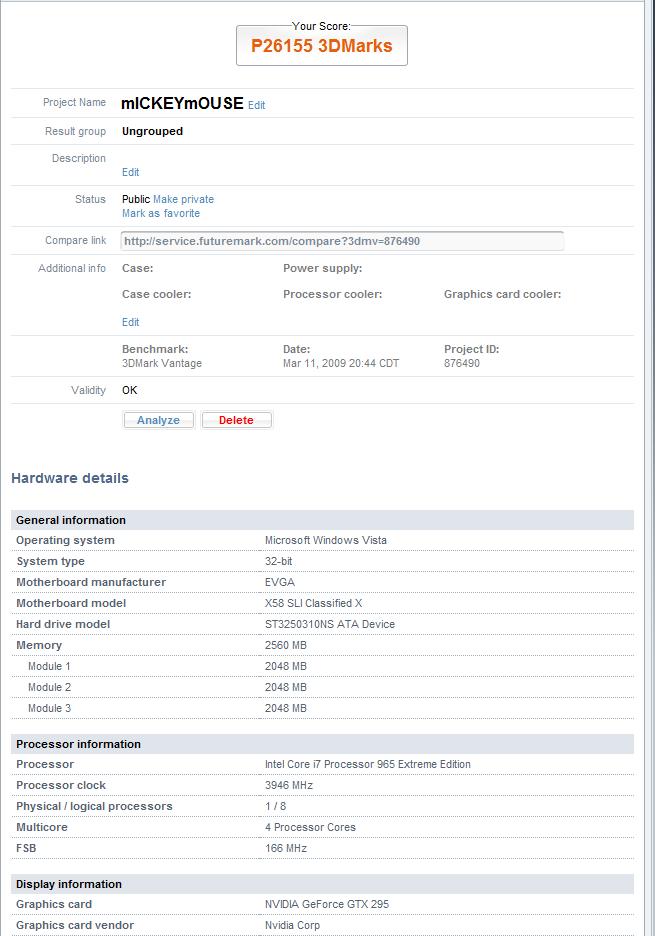Screen dimensions: 655x936
Task: Click the Display information section header
Action: tap(322, 884)
